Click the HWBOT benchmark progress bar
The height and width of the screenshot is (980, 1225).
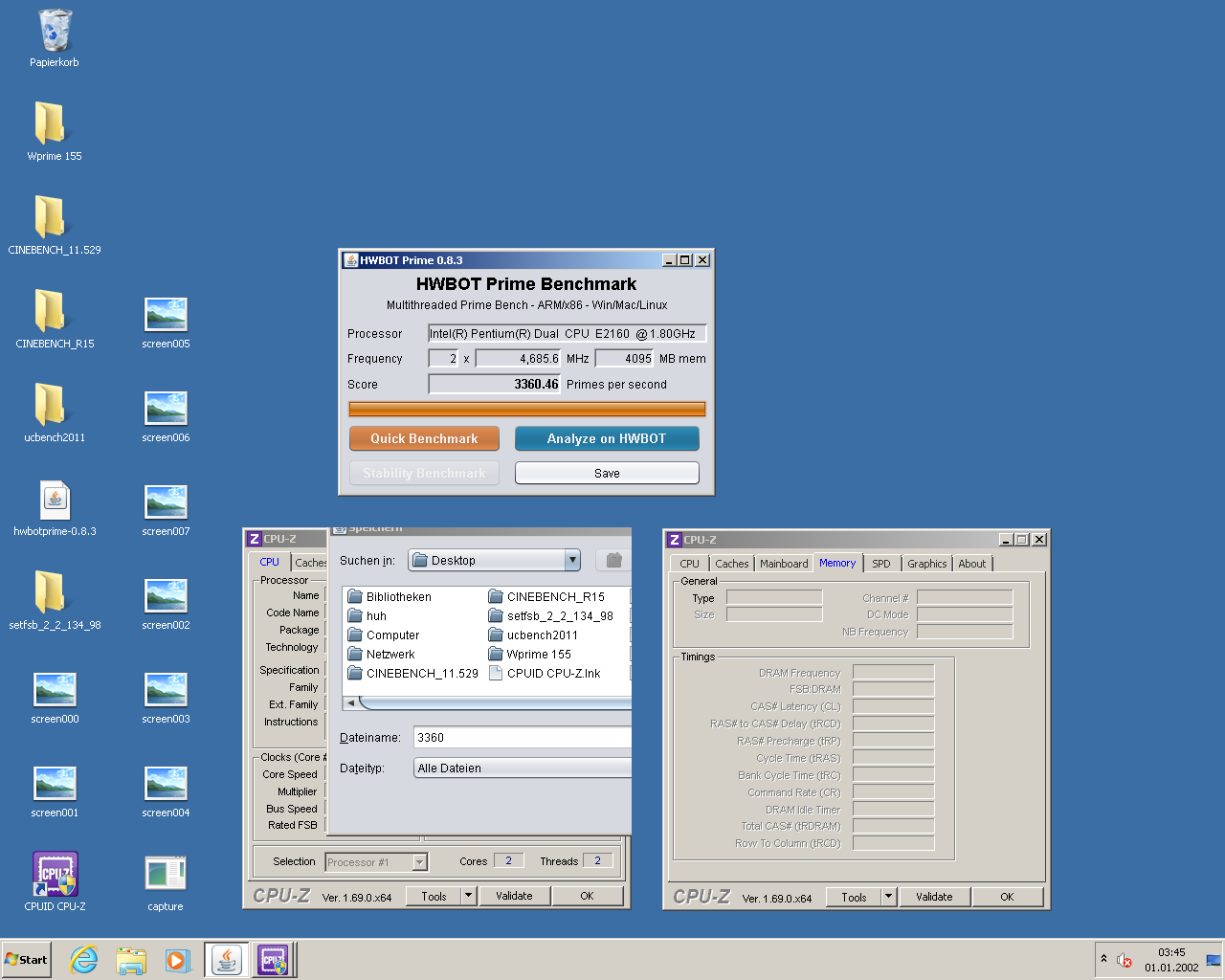pos(527,409)
